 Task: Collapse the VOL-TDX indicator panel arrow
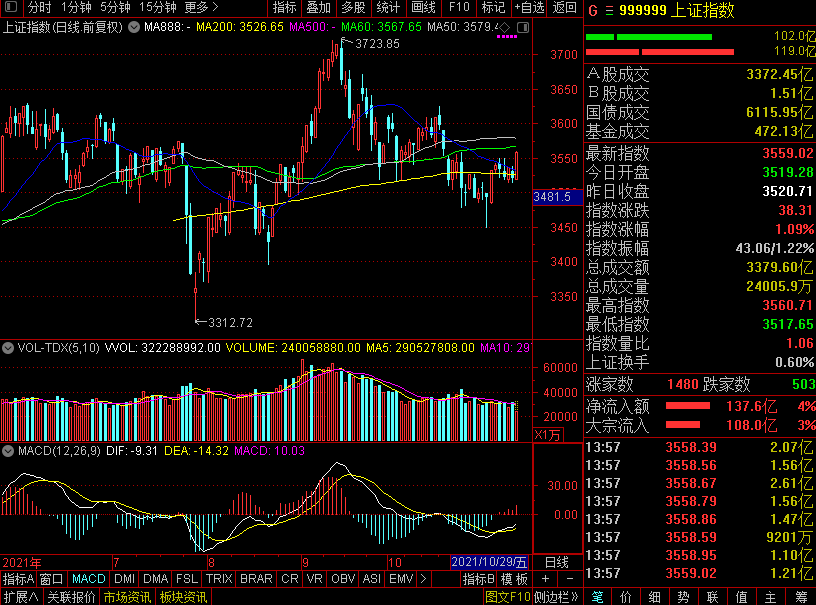pos(8,348)
